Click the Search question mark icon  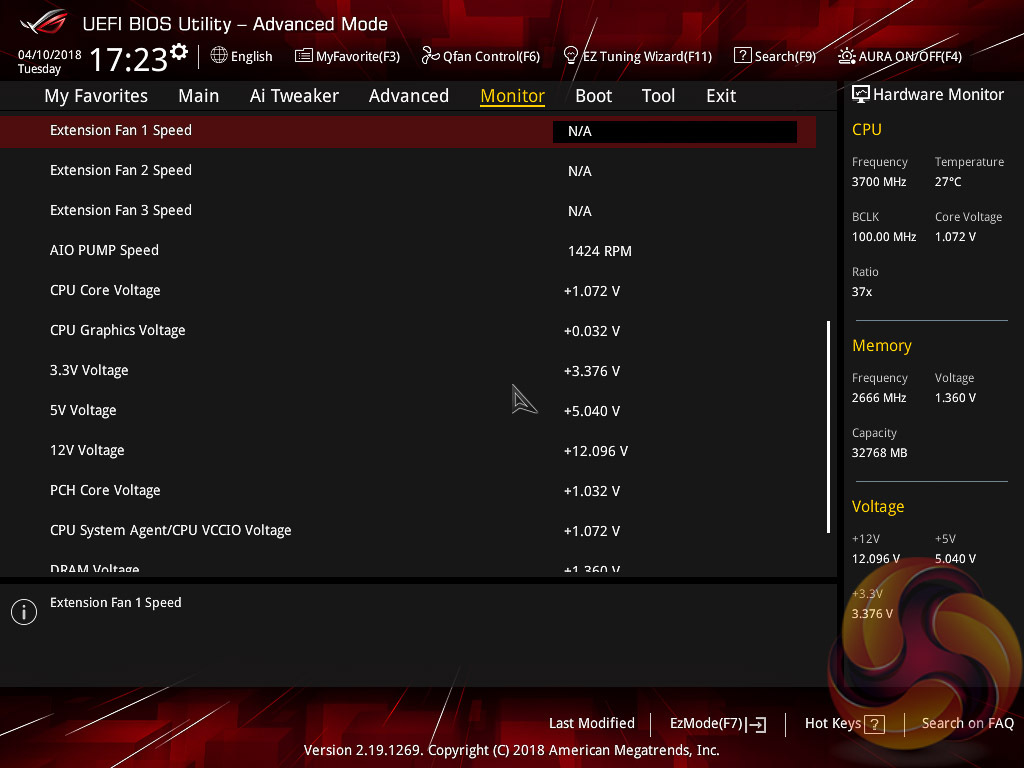pos(743,56)
